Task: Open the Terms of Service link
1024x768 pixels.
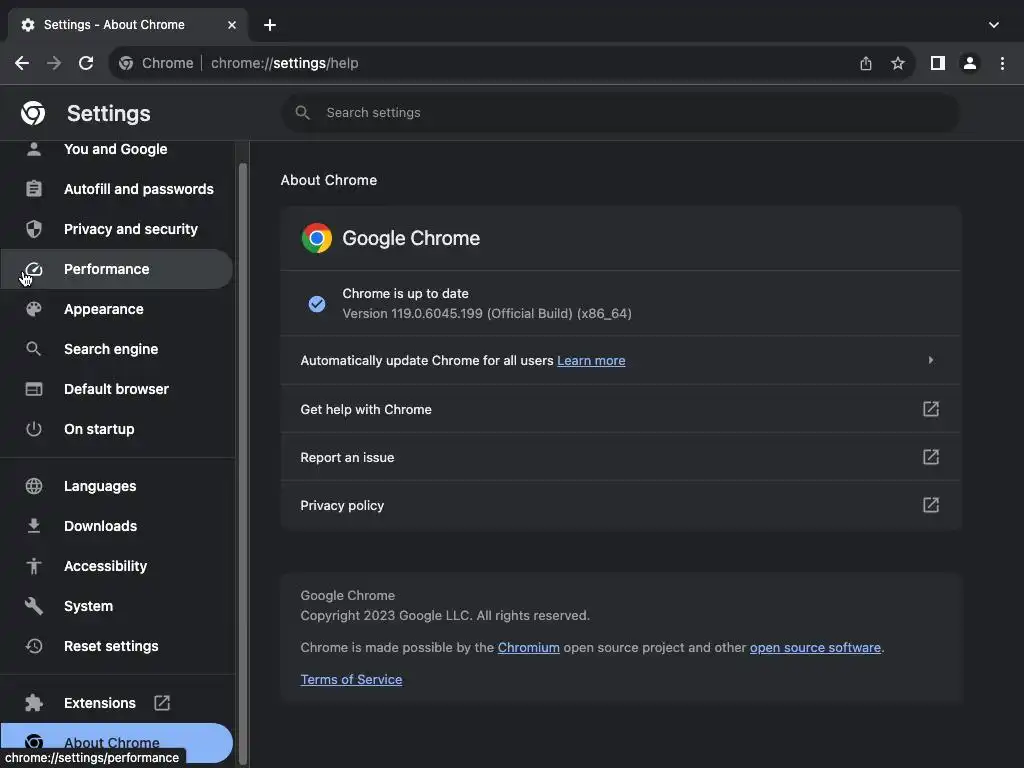Action: [x=351, y=679]
